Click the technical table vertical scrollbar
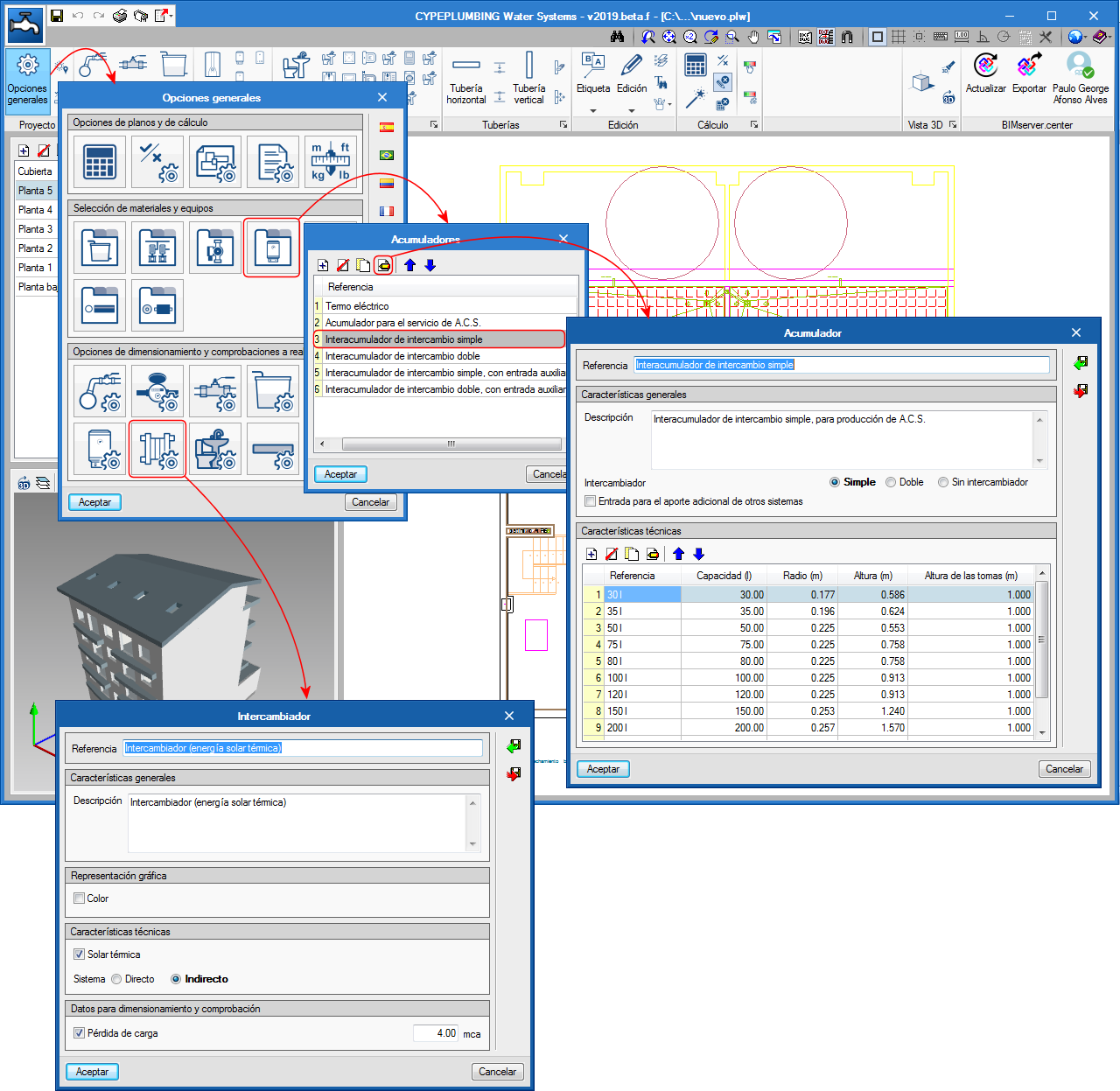Viewport: 1120px width, 1091px height. point(1041,640)
